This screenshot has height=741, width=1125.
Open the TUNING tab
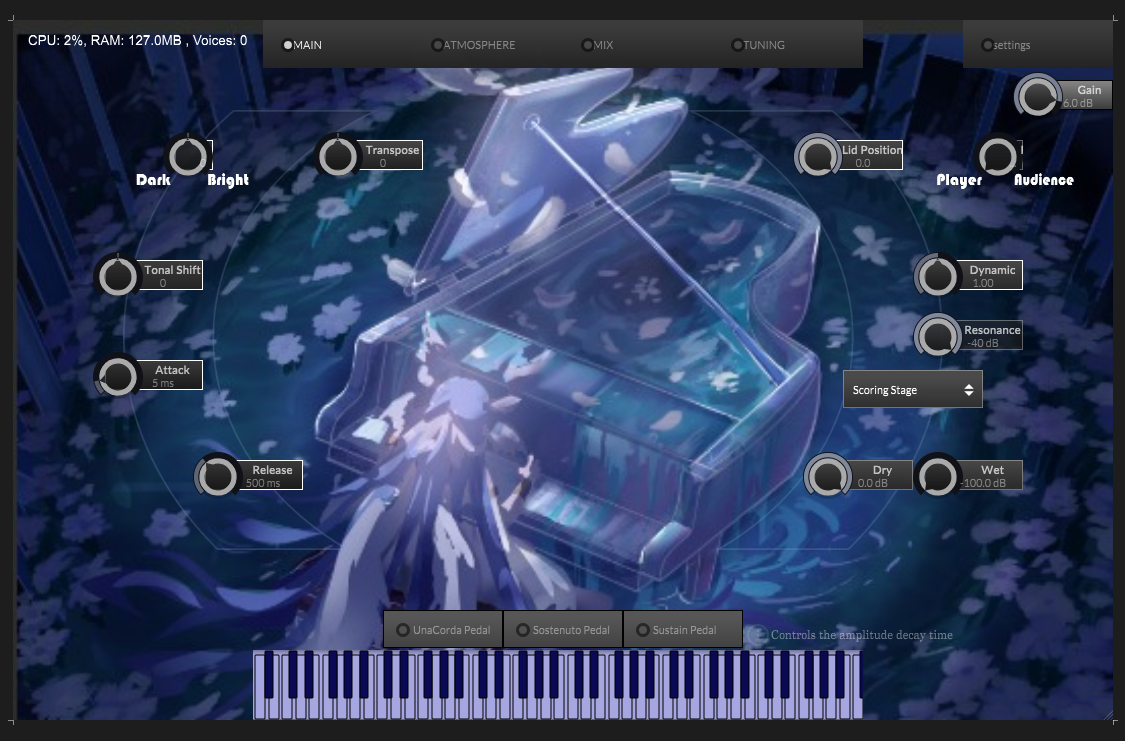point(759,45)
